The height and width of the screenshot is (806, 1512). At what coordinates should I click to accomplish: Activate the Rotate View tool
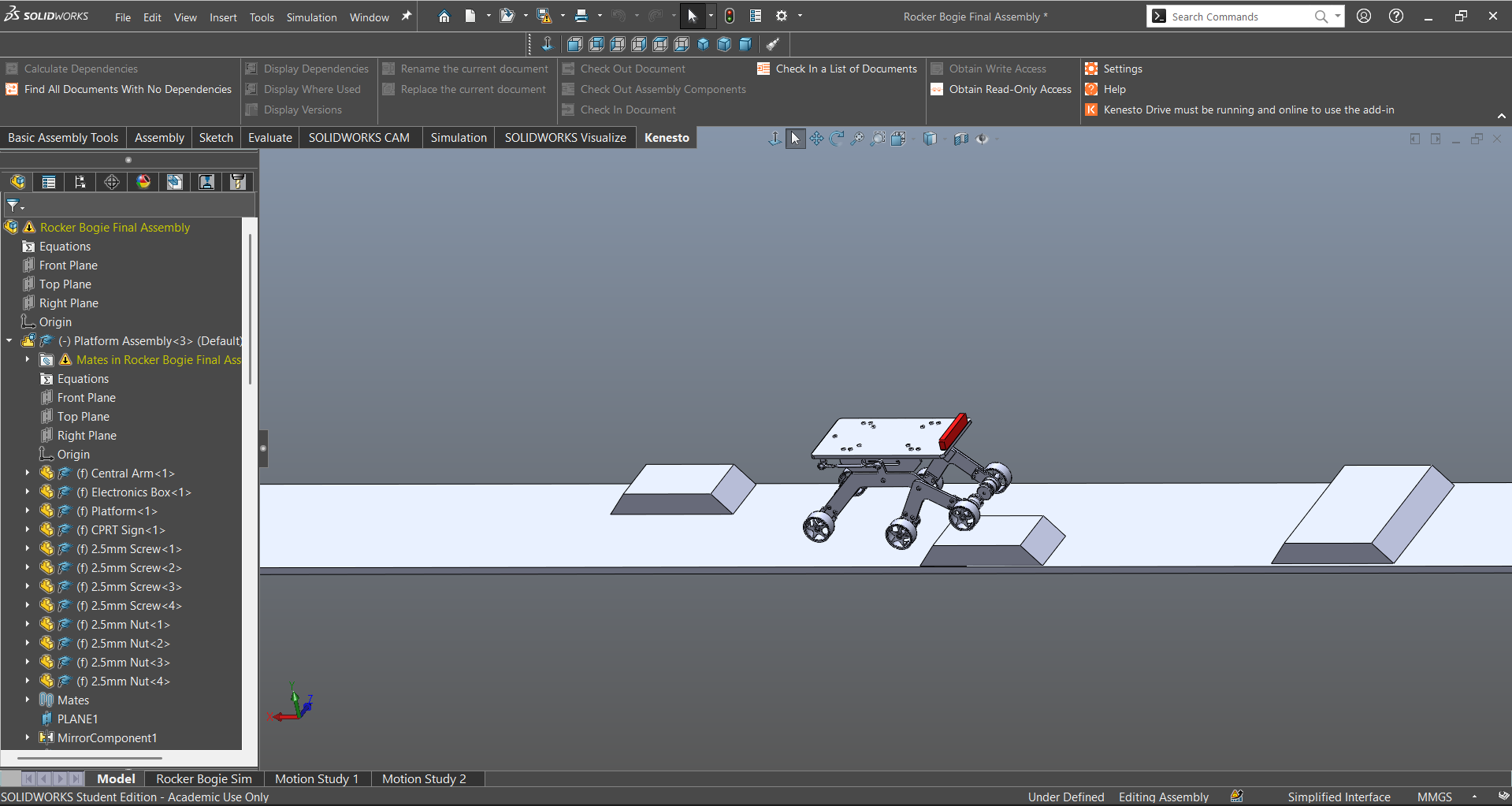pyautogui.click(x=837, y=139)
